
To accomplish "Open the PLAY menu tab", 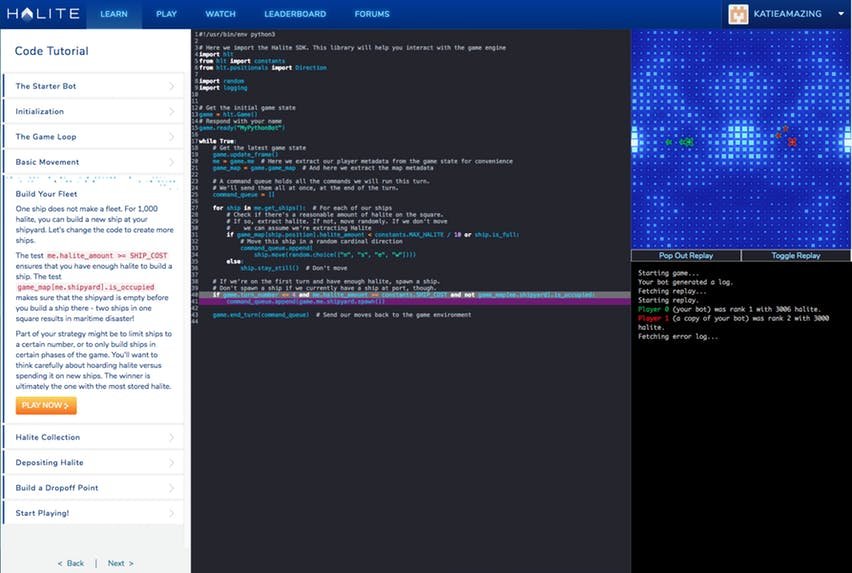I will pos(166,14).
